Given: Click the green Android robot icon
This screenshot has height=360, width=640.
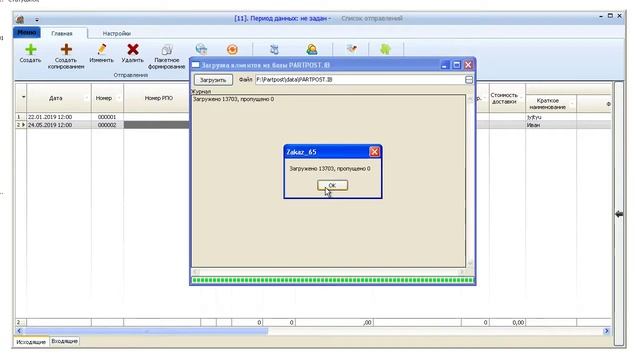Looking at the screenshot, I should [x=385, y=49].
